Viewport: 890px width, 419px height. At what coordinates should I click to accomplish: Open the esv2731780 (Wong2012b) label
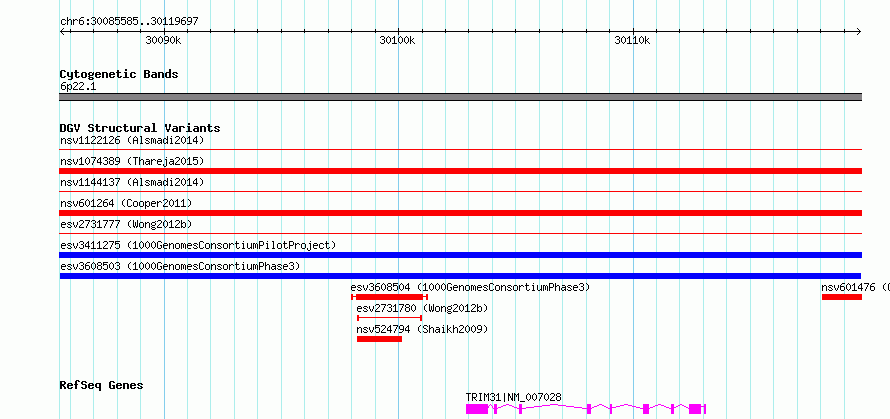click(x=422, y=308)
